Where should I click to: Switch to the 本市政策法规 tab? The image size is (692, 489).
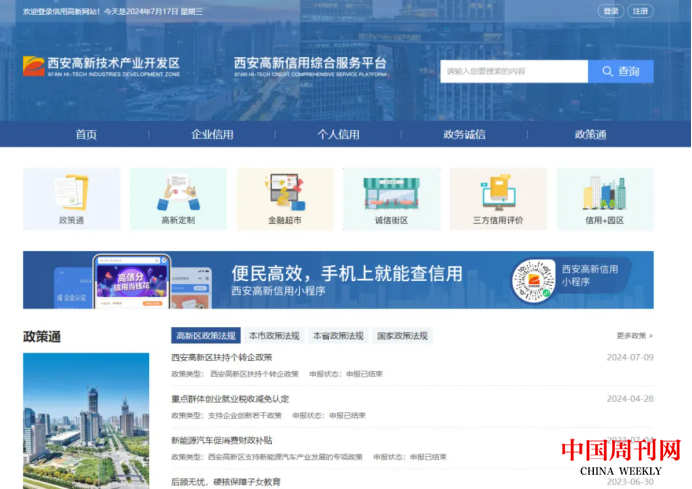(273, 336)
